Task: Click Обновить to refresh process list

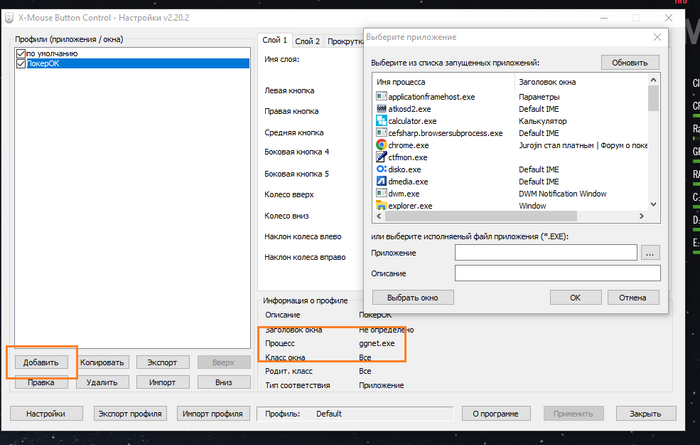Action: click(x=630, y=62)
